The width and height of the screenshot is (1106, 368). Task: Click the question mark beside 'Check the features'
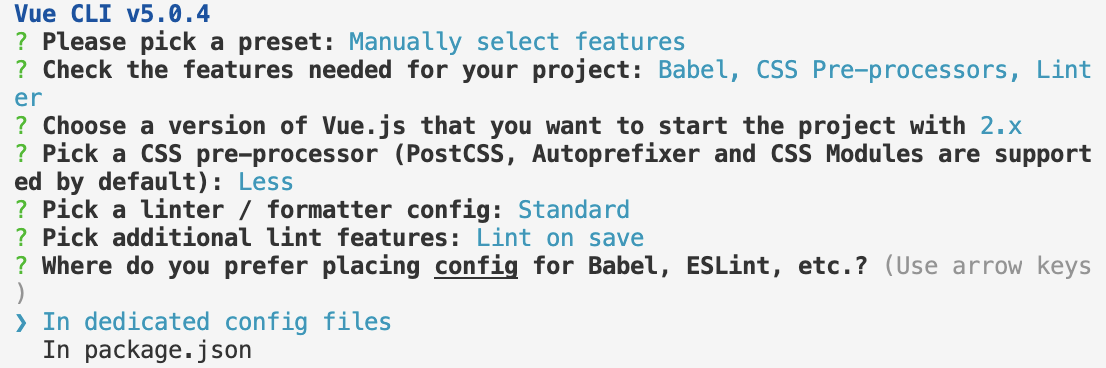(x=22, y=70)
